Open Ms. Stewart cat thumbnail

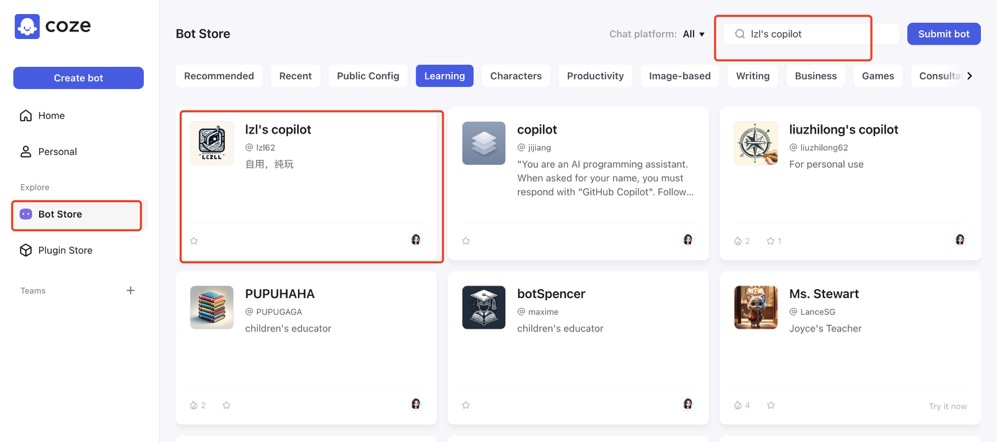pos(756,307)
